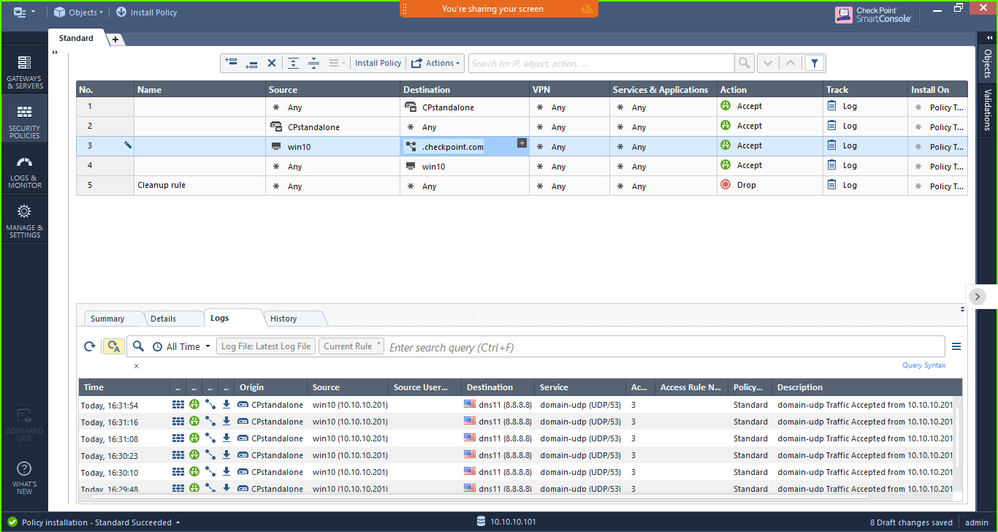
Task: Open the All Time range dropdown
Action: (182, 346)
